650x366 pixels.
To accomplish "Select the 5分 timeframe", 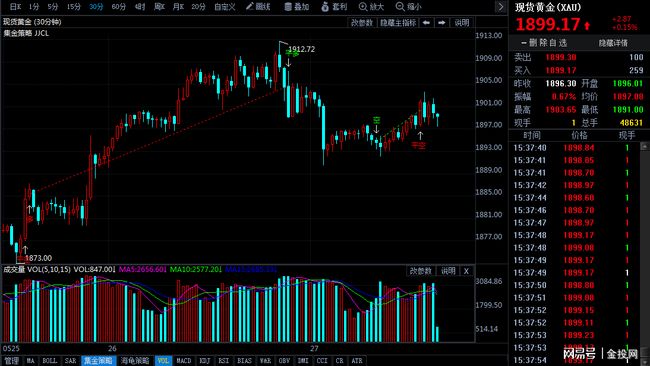I will (53, 7).
